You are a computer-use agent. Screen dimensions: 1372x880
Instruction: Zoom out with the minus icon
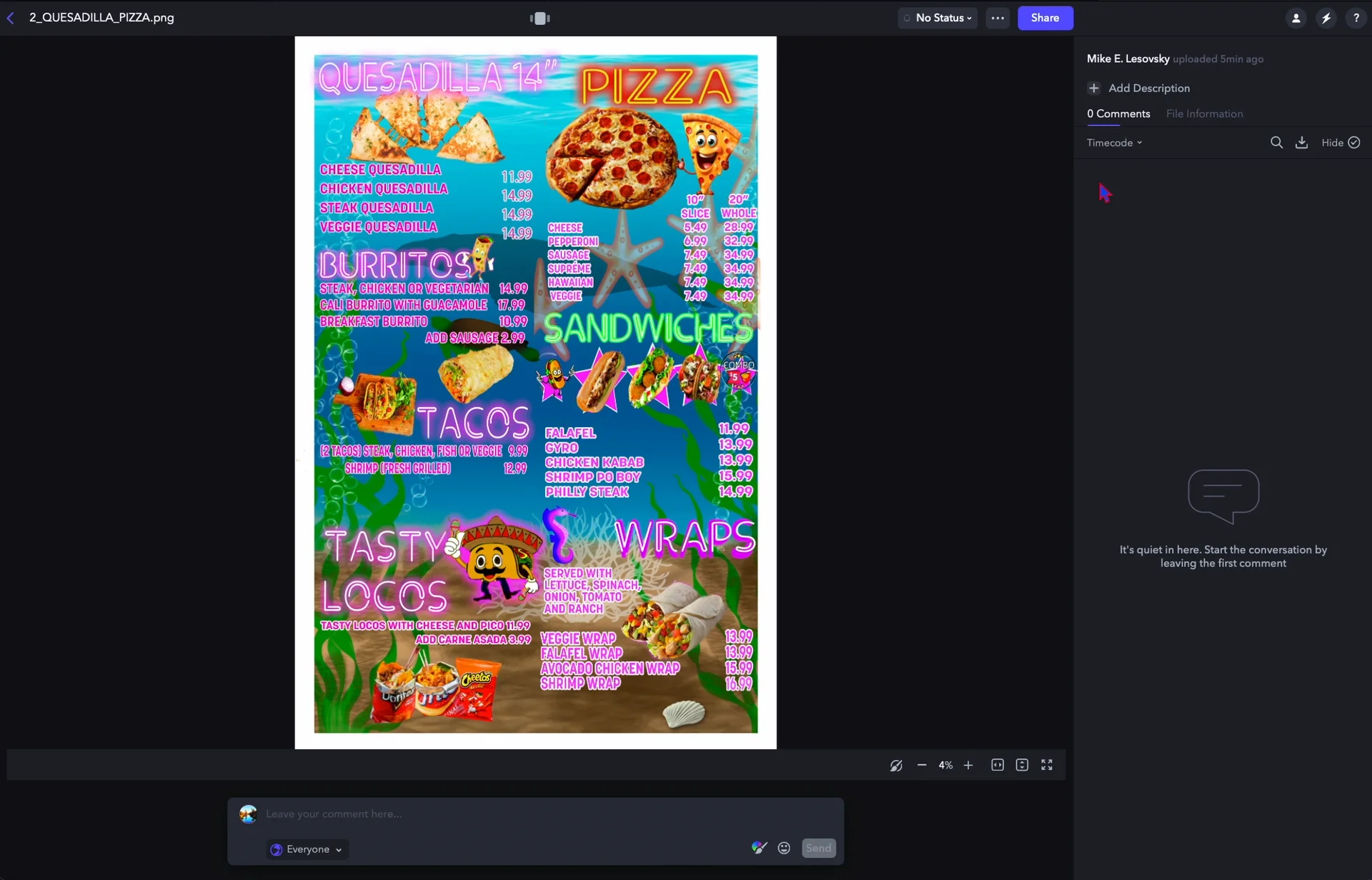(x=922, y=765)
